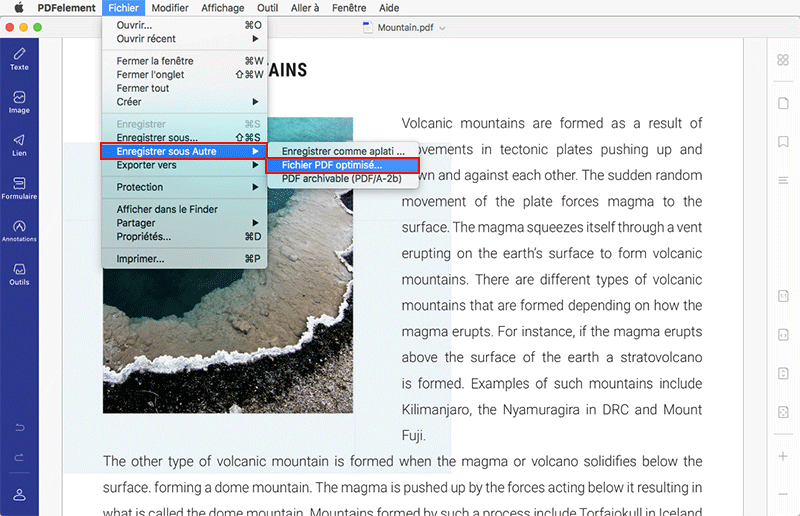Open the Formulaire tool in sidebar
The width and height of the screenshot is (800, 516).
tap(19, 188)
